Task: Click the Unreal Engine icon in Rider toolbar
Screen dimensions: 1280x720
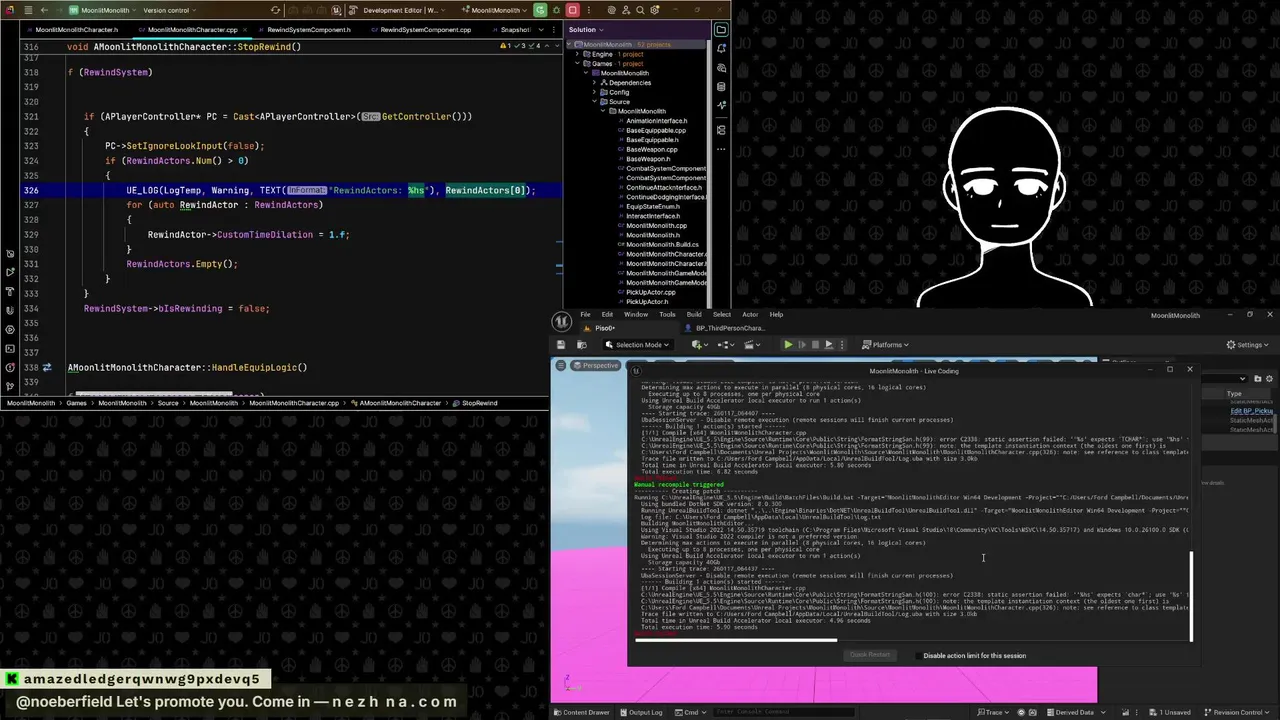Action: (335, 10)
